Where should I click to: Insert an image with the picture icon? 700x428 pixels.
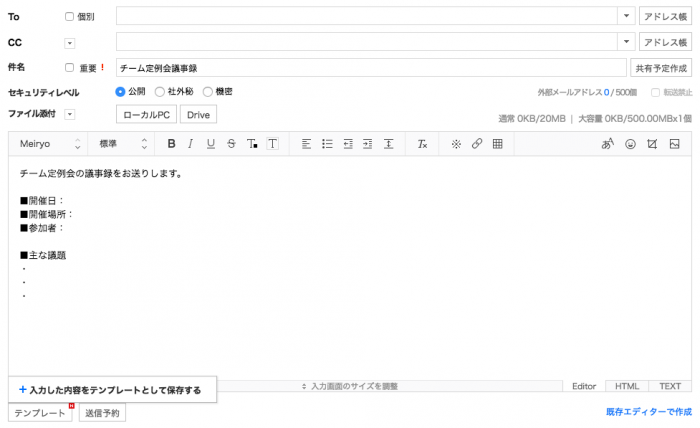pyautogui.click(x=675, y=144)
